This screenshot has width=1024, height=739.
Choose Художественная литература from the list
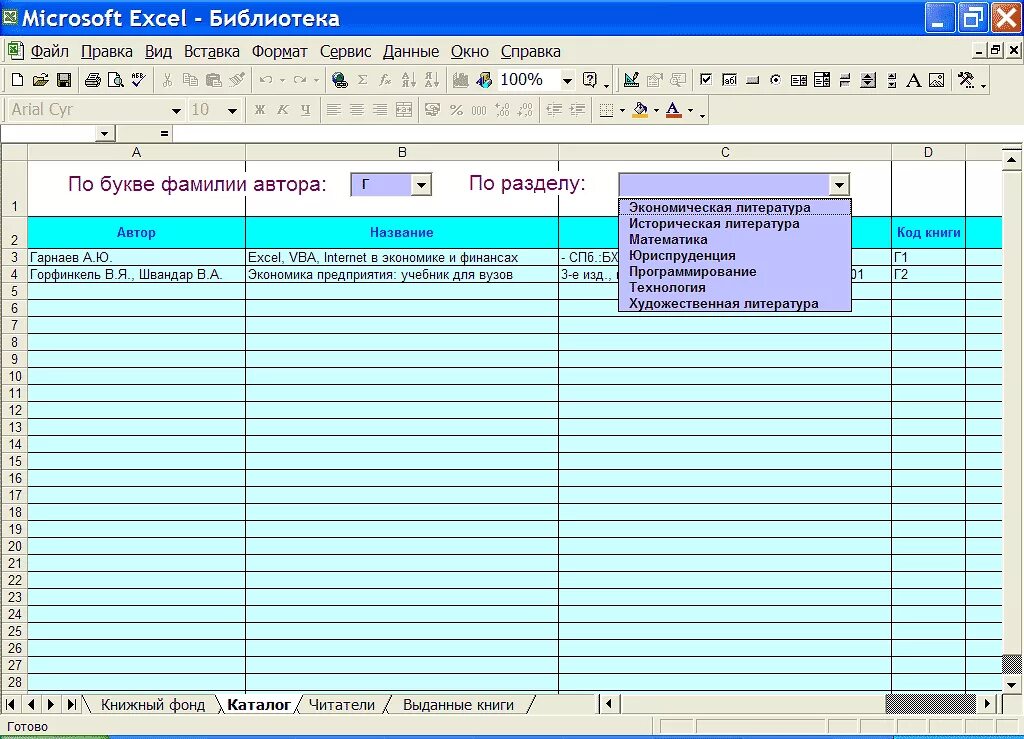(x=735, y=304)
